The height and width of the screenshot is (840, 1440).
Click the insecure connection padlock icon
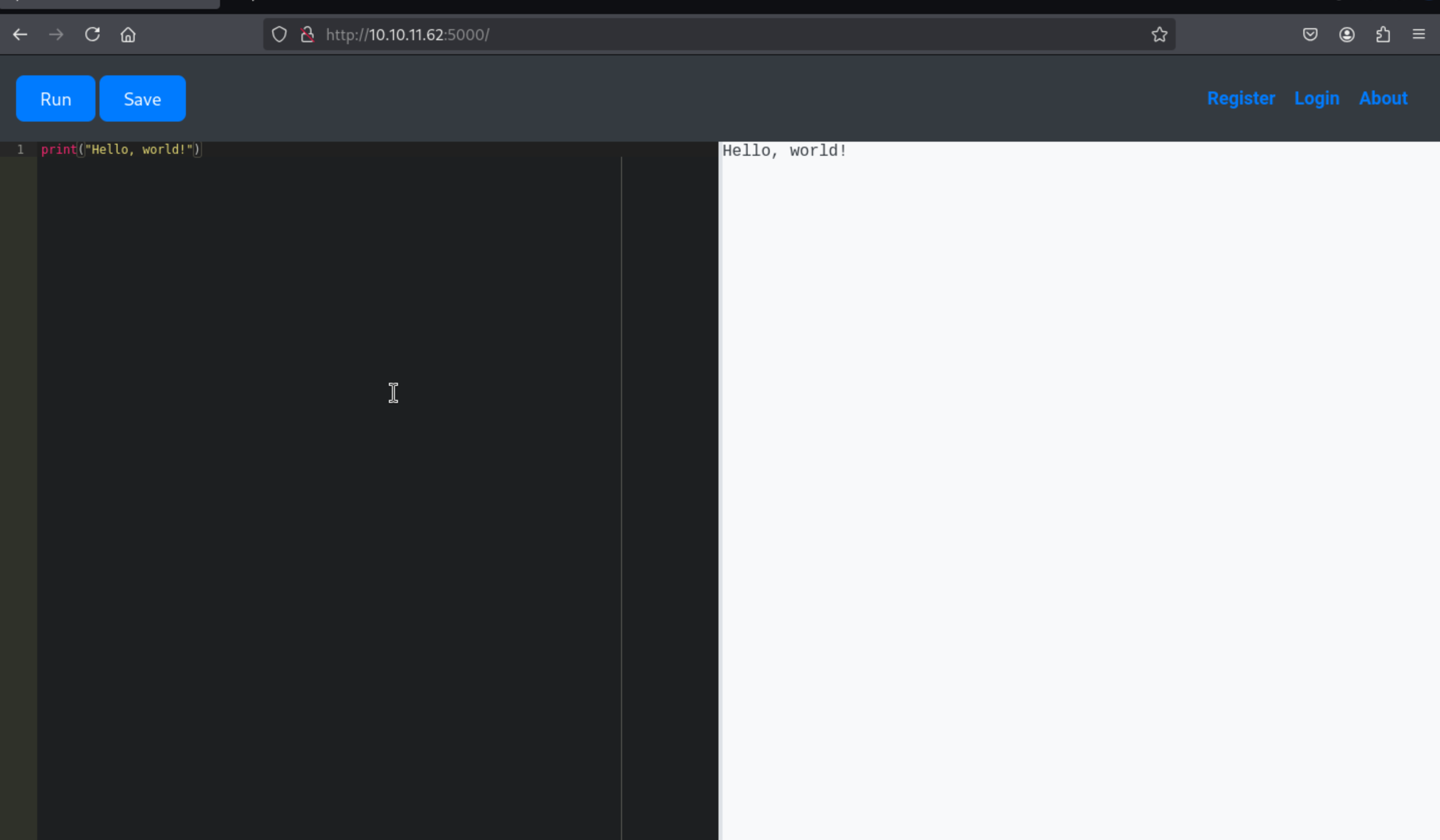(307, 35)
